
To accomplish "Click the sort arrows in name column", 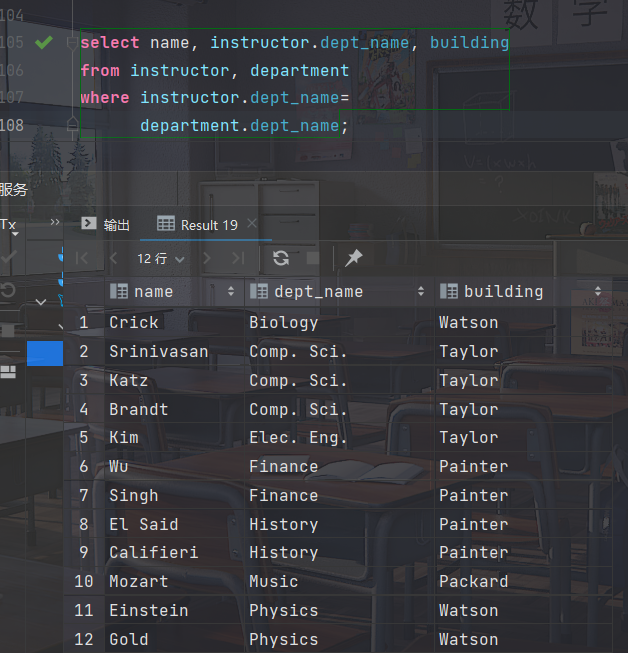I will point(231,292).
